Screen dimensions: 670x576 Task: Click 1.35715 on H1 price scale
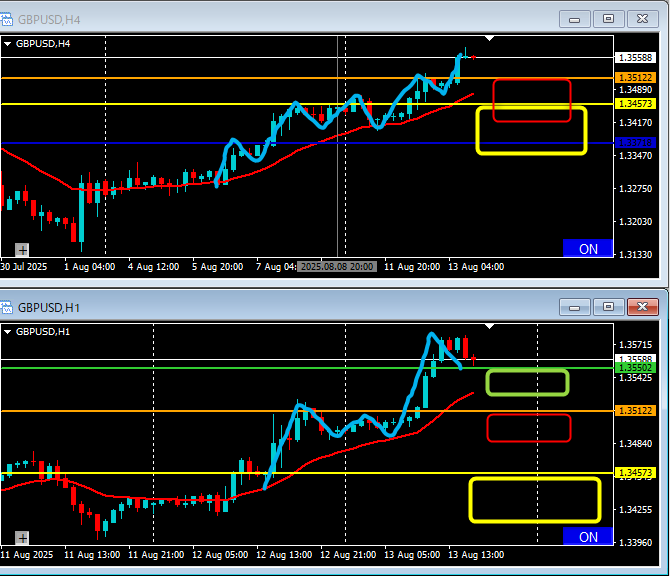click(x=635, y=344)
